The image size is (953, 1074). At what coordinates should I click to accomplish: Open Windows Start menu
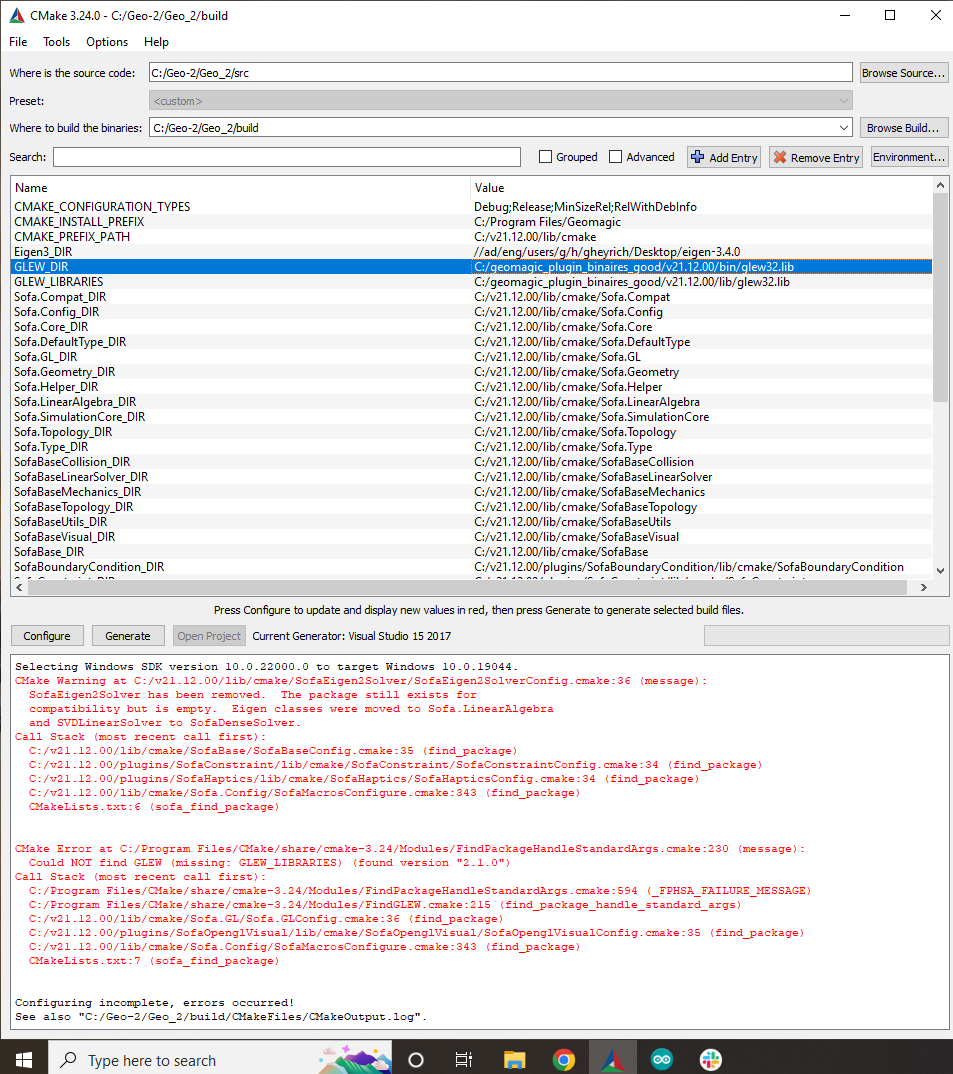click(x=23, y=1060)
